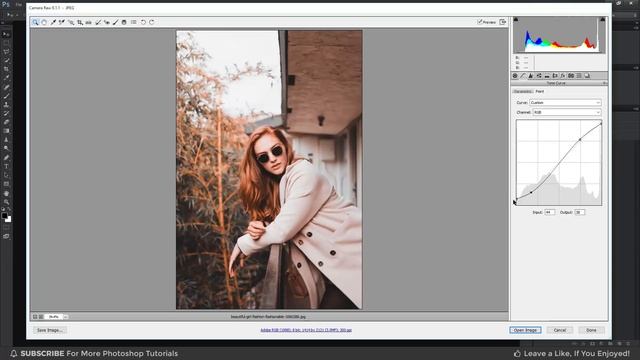The width and height of the screenshot is (640, 360).
Task: Open the Curve preset dropdown
Action: 565,102
